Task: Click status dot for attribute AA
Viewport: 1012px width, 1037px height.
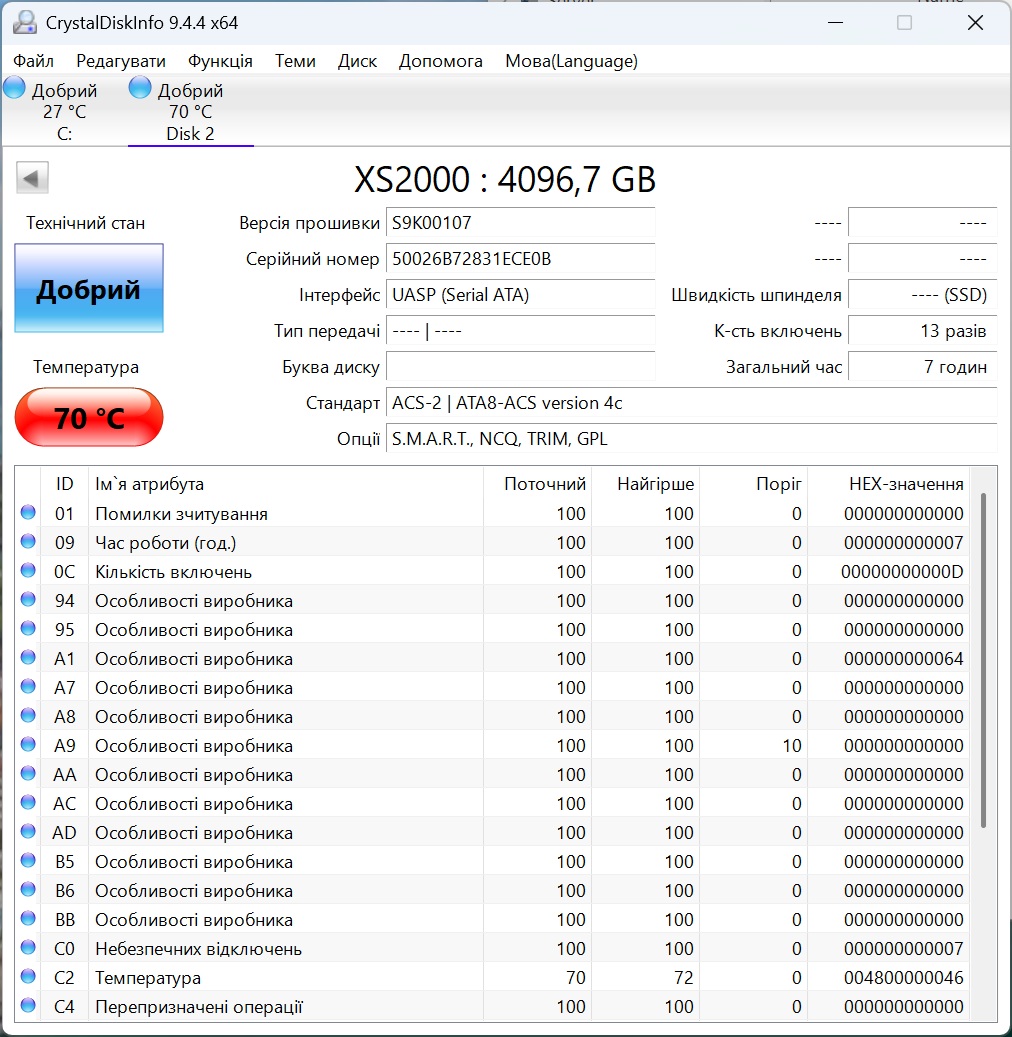Action: point(28,774)
